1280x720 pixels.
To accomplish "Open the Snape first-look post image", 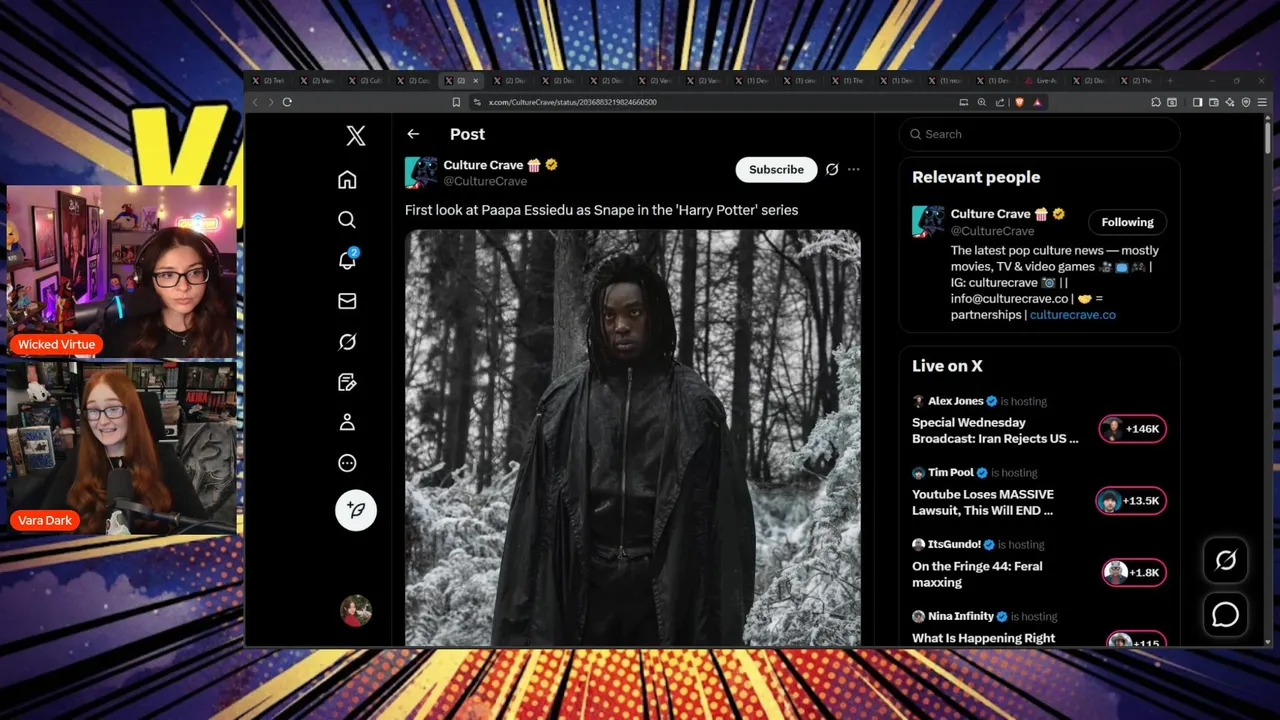I will point(633,438).
